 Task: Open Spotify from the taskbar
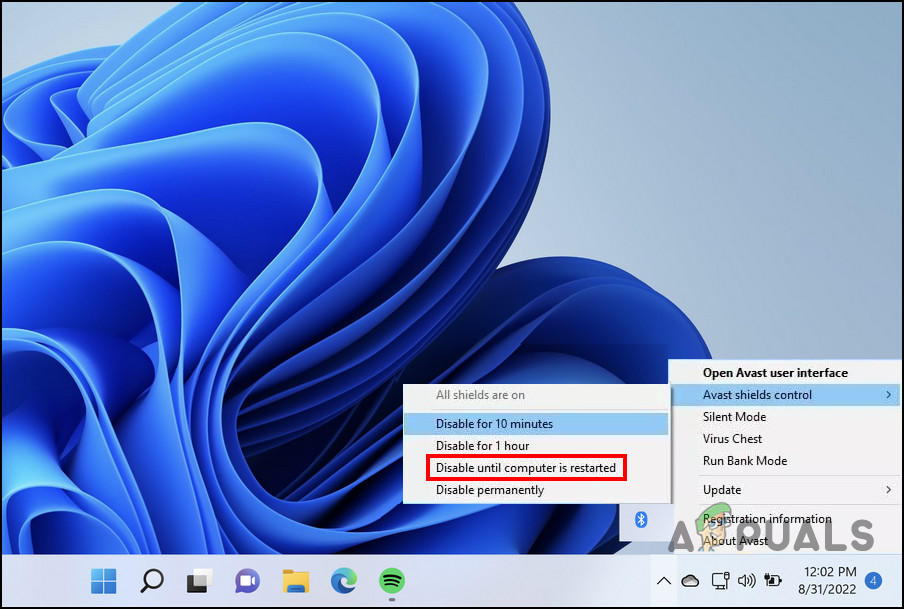click(x=391, y=580)
